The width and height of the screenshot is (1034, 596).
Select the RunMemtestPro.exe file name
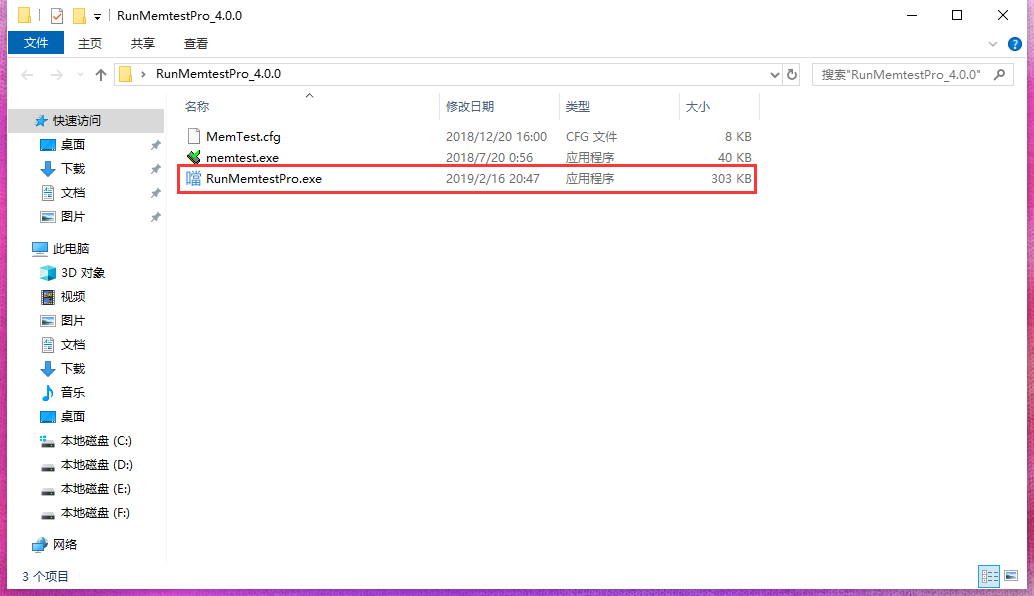click(x=264, y=179)
